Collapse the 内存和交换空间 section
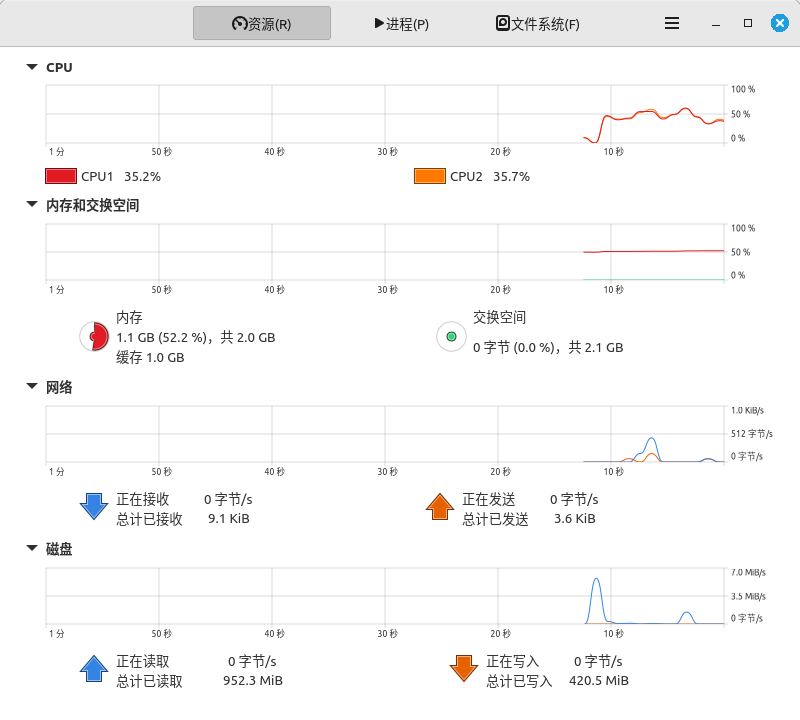Screen dimensions: 800x720 point(32,205)
